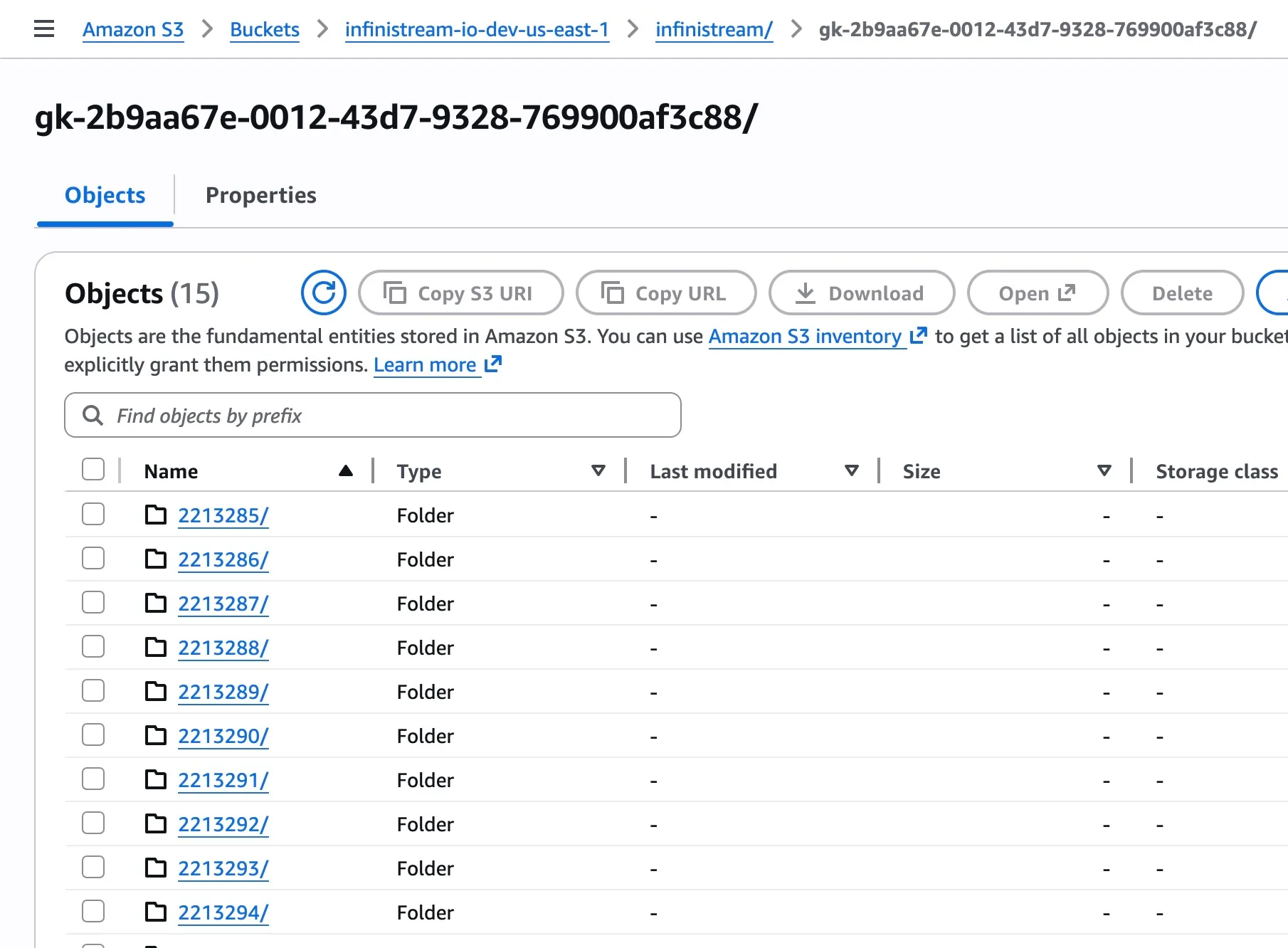Image resolution: width=1288 pixels, height=948 pixels.
Task: Click the folder icon for 2213289/
Action: click(156, 691)
